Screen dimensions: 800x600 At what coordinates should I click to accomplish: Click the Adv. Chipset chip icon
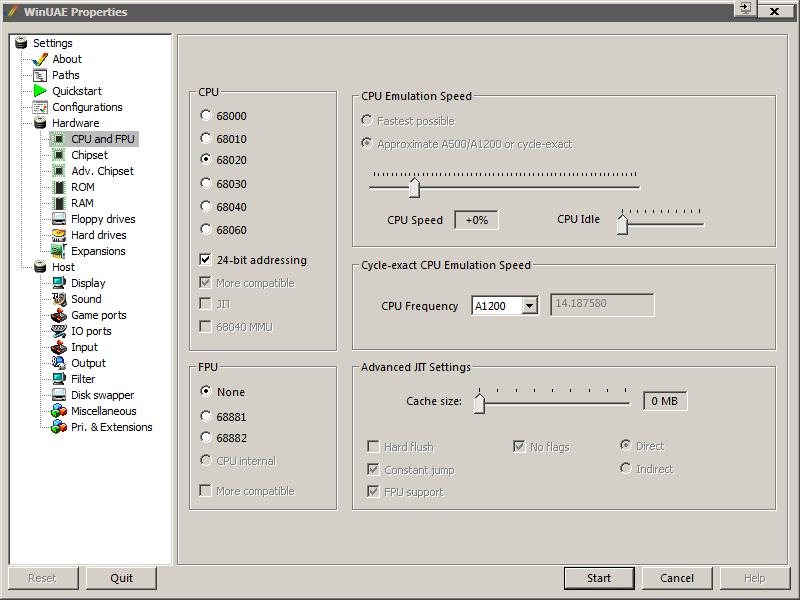59,171
